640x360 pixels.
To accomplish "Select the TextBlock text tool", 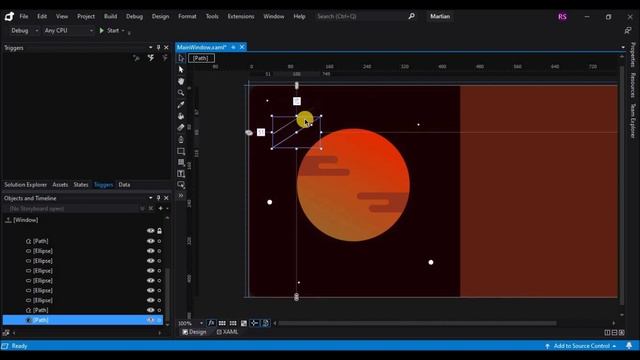I will (181, 174).
